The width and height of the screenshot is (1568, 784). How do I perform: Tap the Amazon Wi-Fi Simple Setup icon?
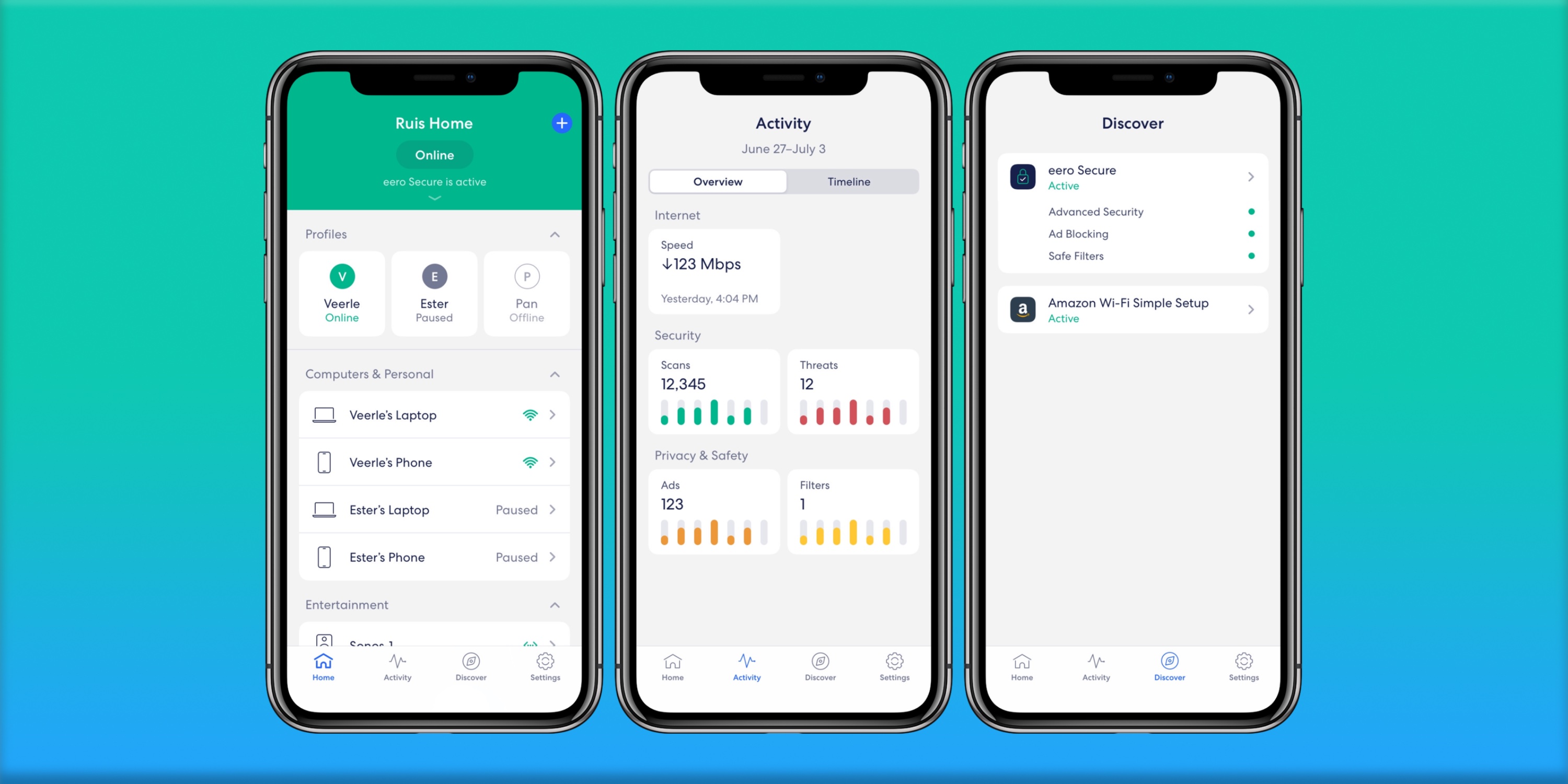pyautogui.click(x=1023, y=309)
